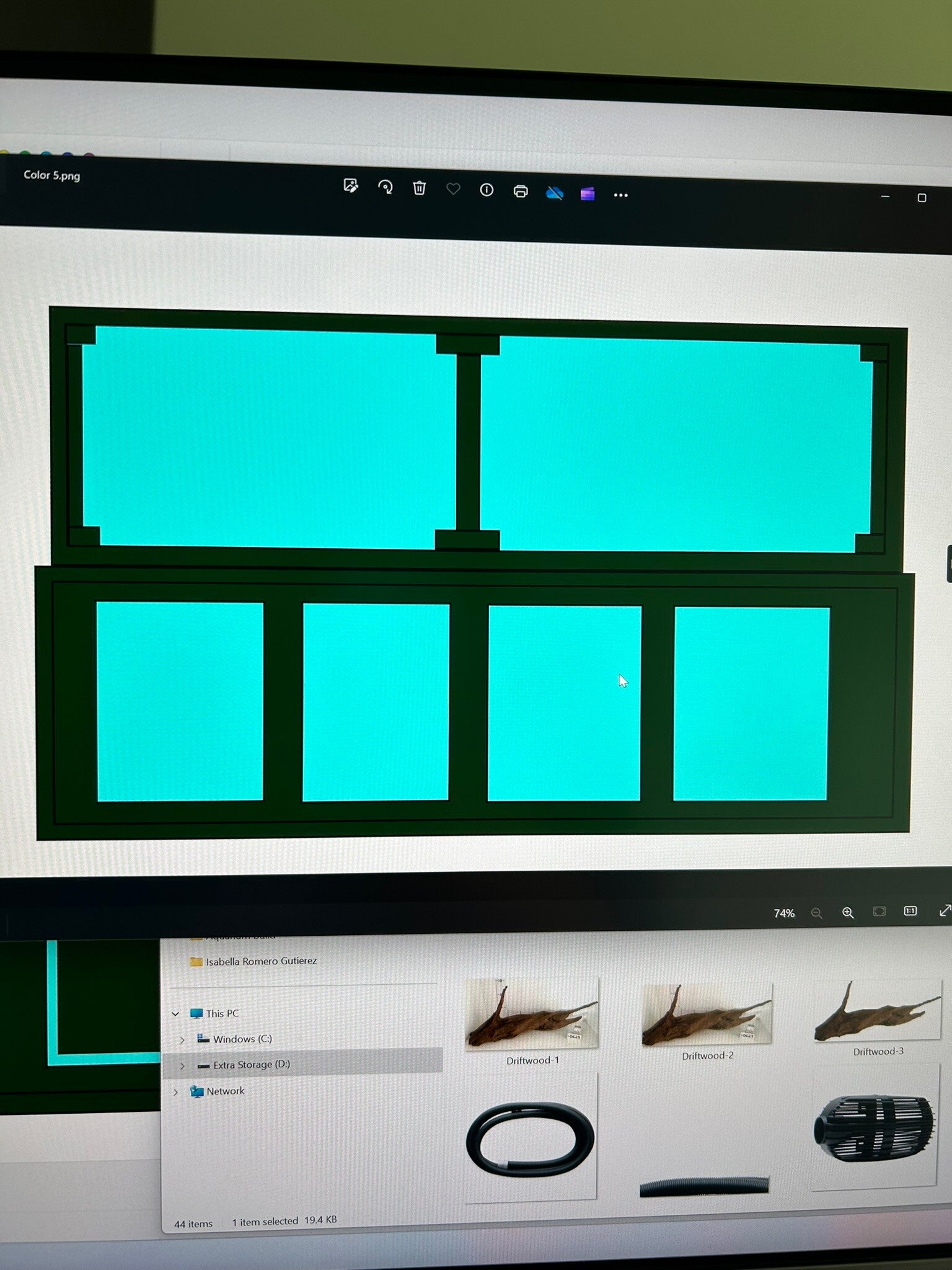Select the Driftwood-1 thumbnail
The width and height of the screenshot is (952, 1270).
tap(532, 1022)
